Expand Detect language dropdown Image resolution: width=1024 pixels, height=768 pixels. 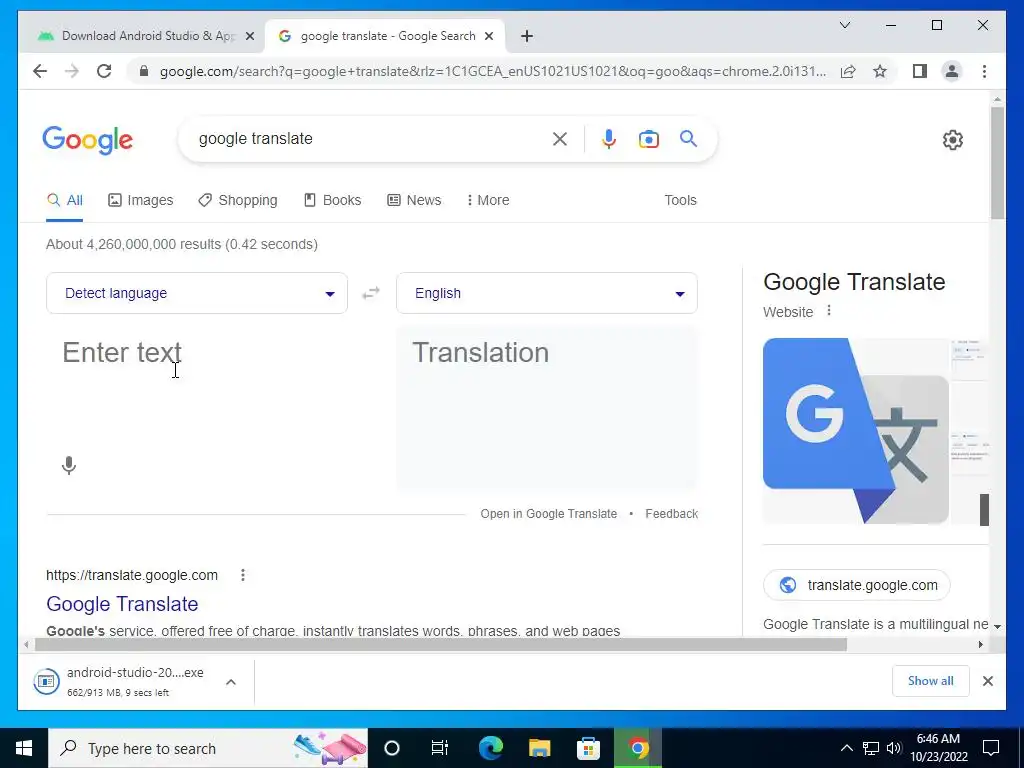point(197,293)
